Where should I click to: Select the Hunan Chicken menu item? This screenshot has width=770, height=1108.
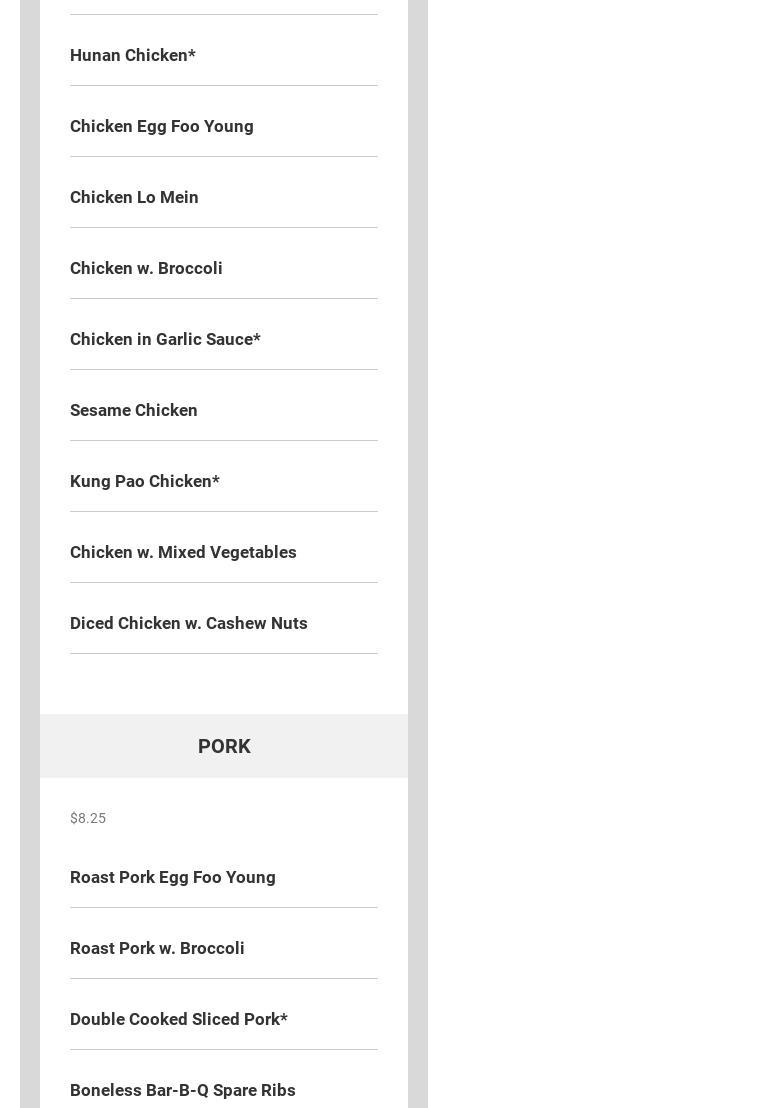(128, 55)
